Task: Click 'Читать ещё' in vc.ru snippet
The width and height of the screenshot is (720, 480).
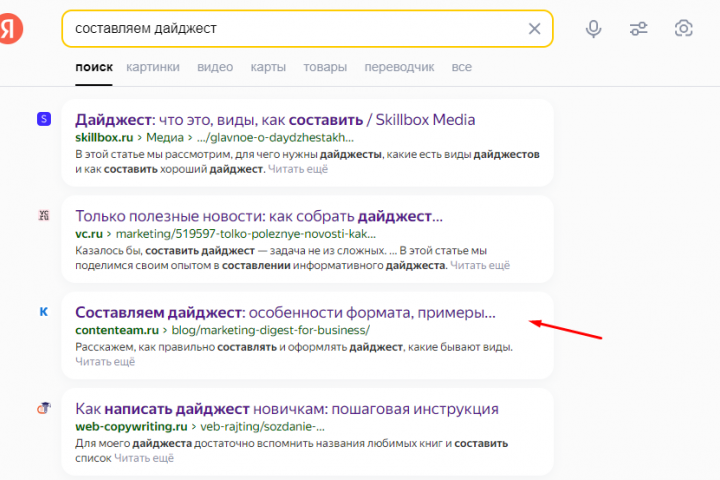Action: coord(480,265)
